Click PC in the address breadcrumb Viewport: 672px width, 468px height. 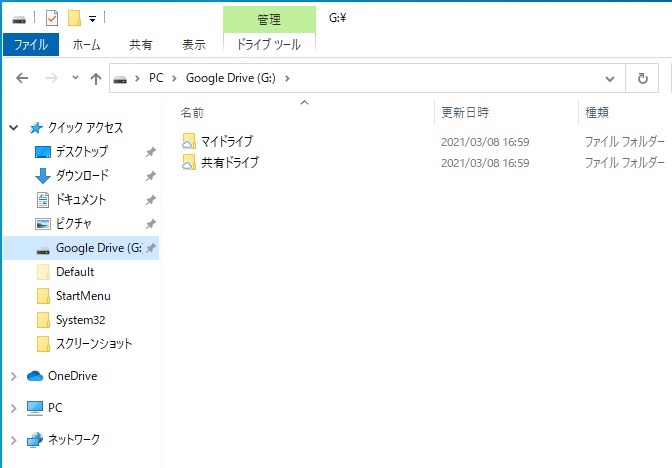[x=157, y=78]
